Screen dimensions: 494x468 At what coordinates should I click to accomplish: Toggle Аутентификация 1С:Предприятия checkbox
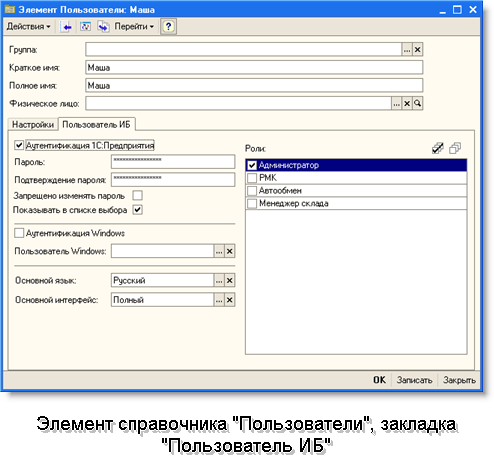pyautogui.click(x=19, y=145)
